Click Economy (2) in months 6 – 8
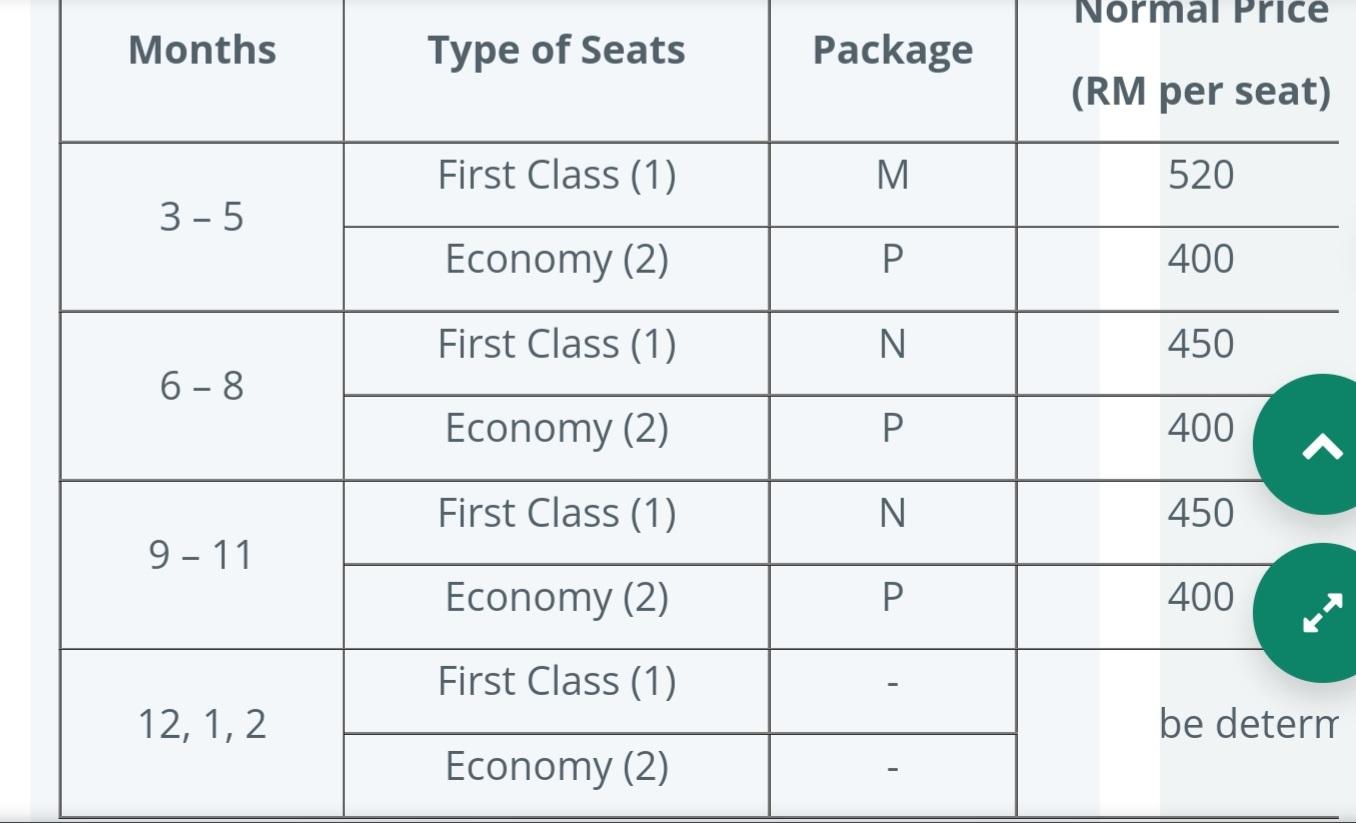Image resolution: width=1356 pixels, height=823 pixels. click(x=557, y=429)
